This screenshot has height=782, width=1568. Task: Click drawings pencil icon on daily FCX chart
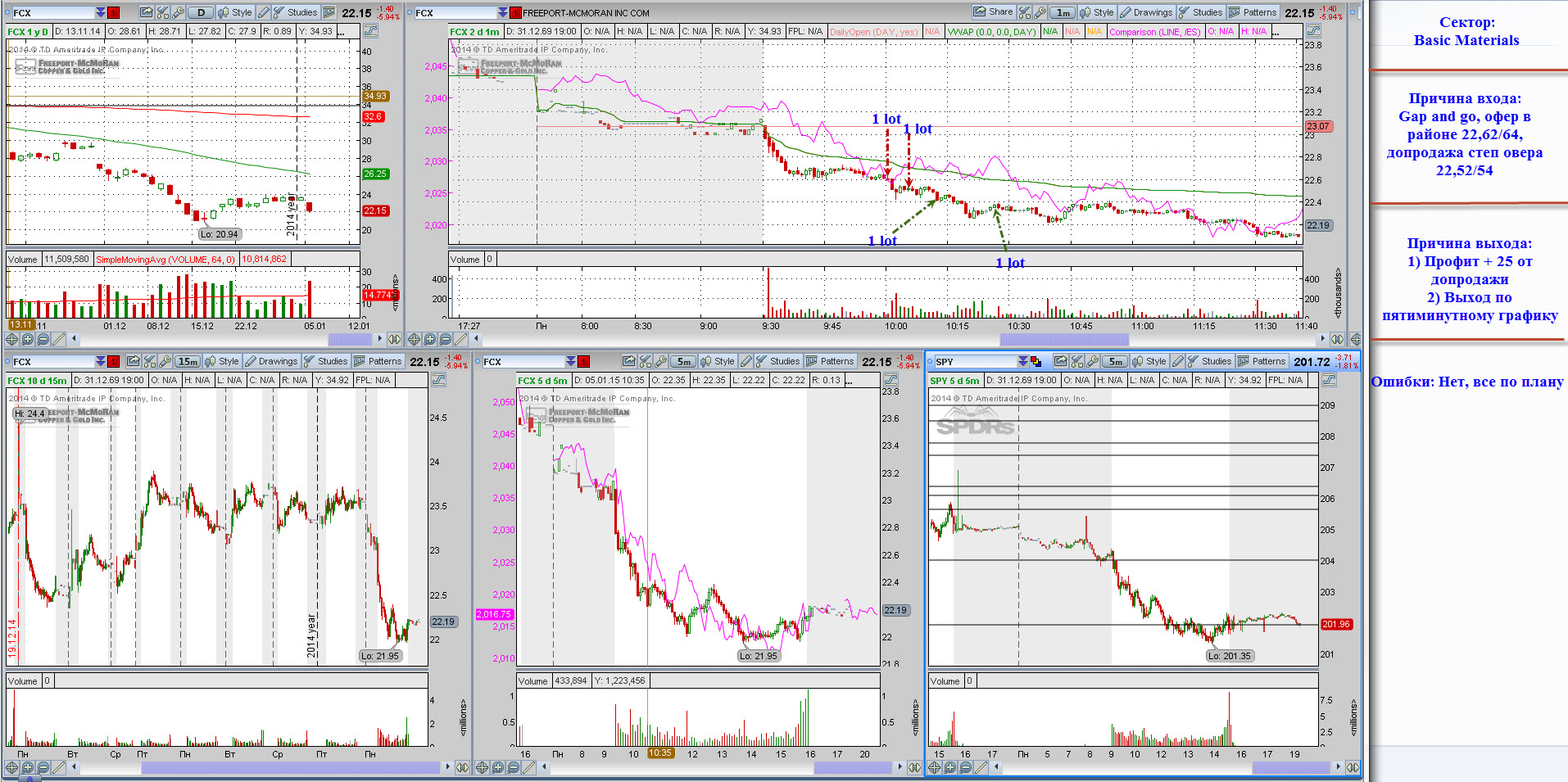pyautogui.click(x=263, y=12)
